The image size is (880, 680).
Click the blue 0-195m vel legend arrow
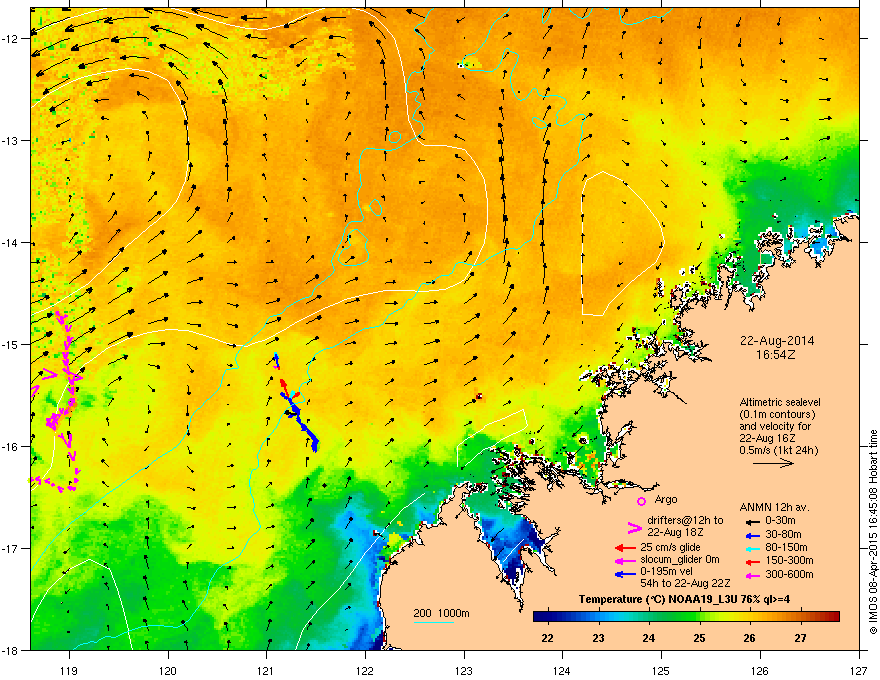pos(625,574)
